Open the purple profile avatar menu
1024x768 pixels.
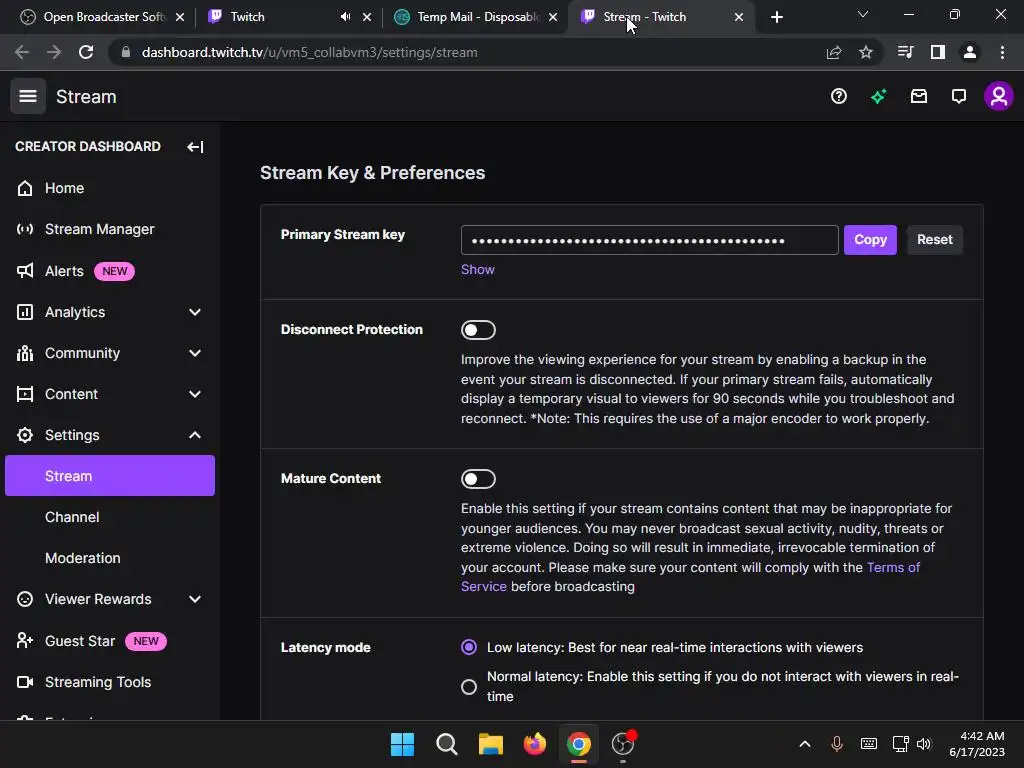999,97
